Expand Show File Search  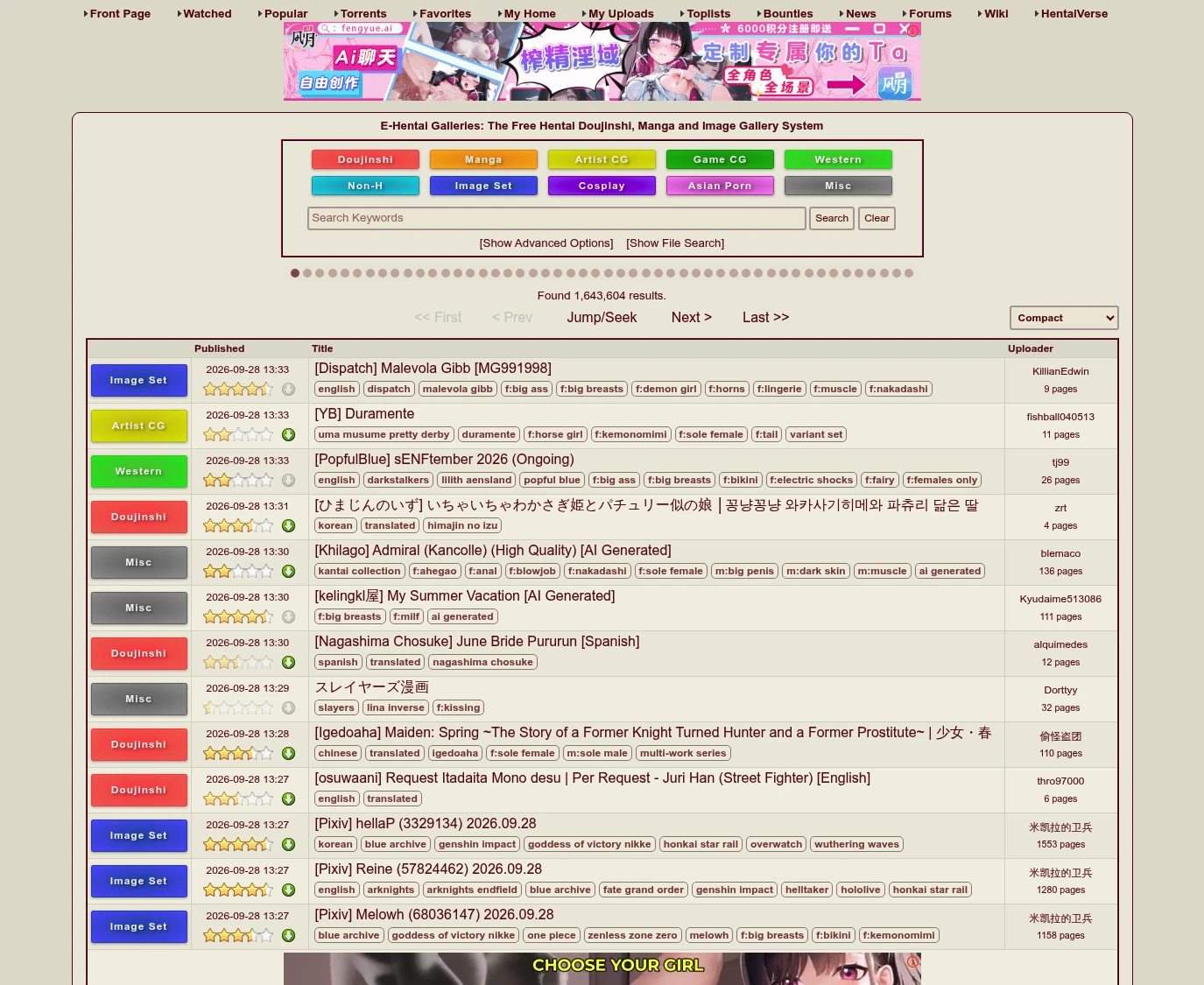(x=675, y=243)
